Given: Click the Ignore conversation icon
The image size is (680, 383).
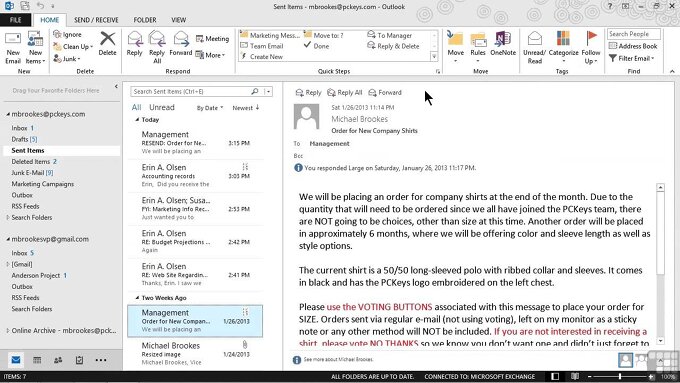Looking at the screenshot, I should 57,34.
